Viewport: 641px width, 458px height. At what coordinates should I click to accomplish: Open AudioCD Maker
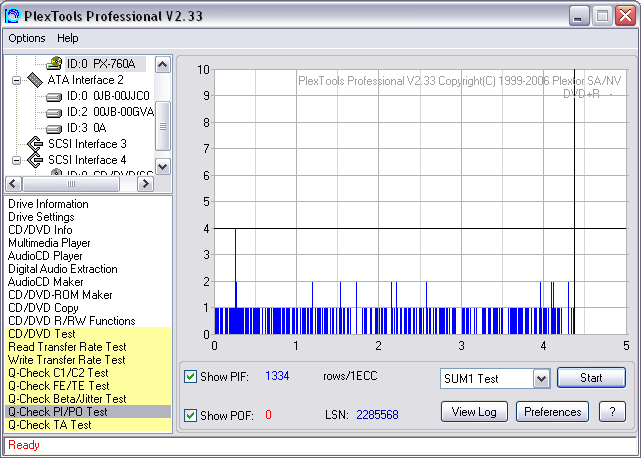[45, 282]
